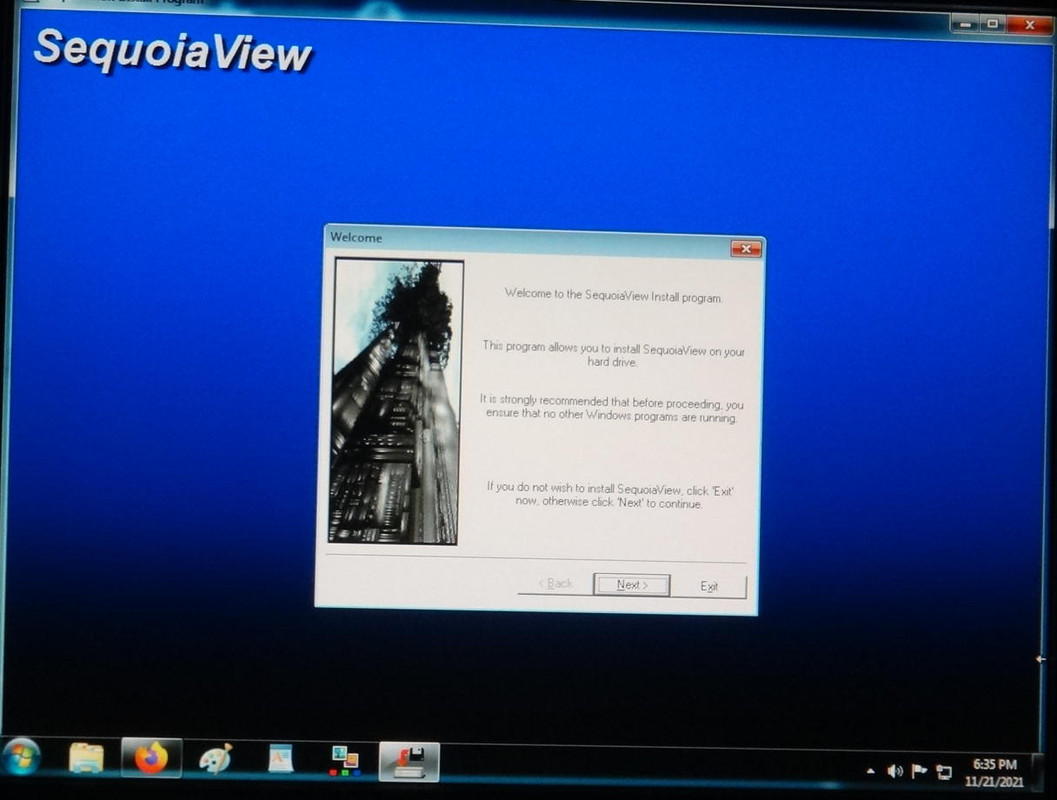This screenshot has height=800, width=1057.
Task: Open the volume speaker tray icon
Action: [x=895, y=771]
